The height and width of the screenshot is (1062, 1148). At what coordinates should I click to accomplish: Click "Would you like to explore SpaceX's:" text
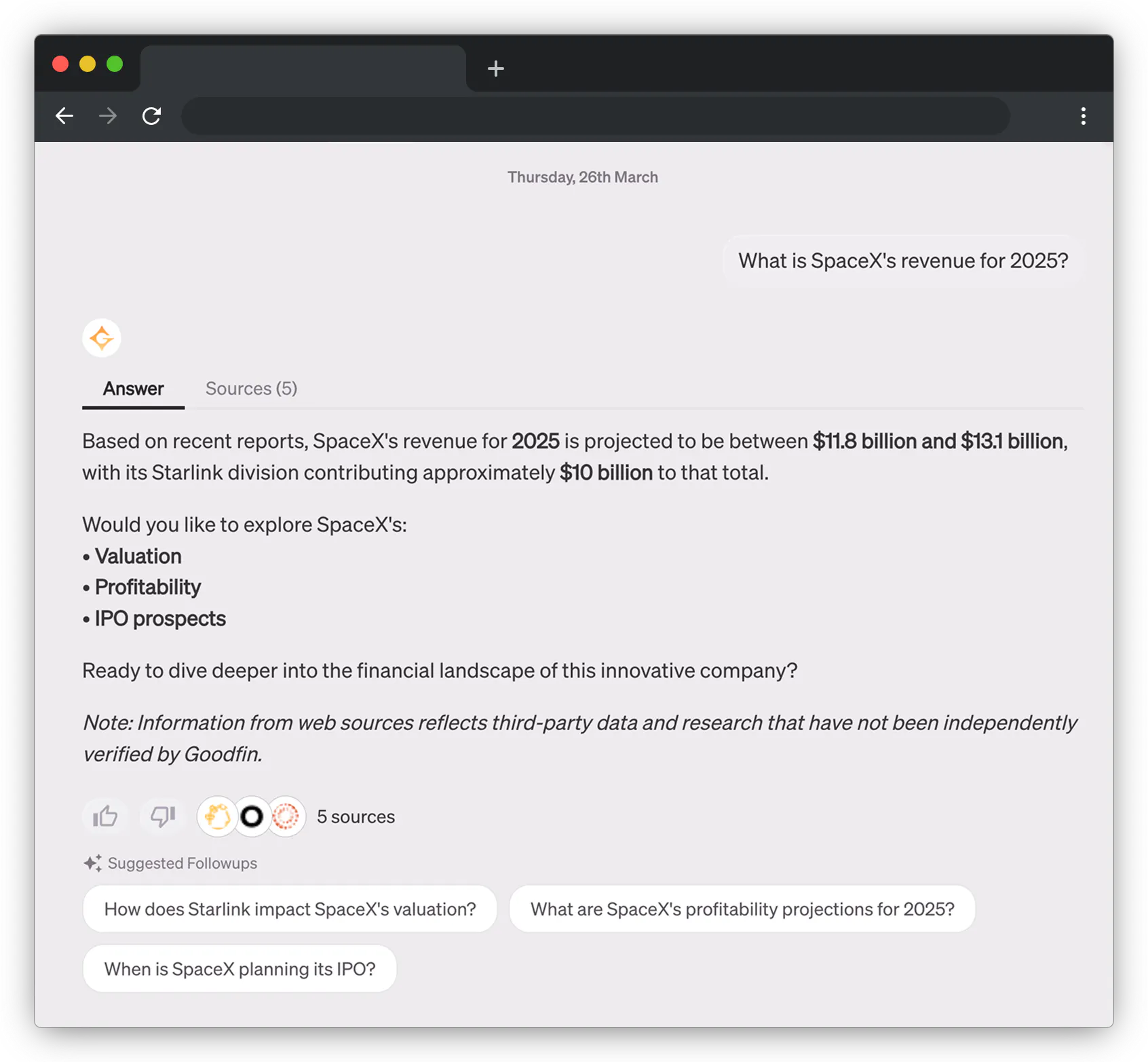[244, 525]
